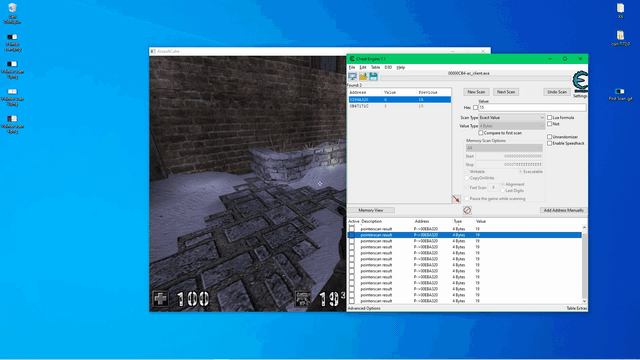Click the Description column header

[x=371, y=221]
